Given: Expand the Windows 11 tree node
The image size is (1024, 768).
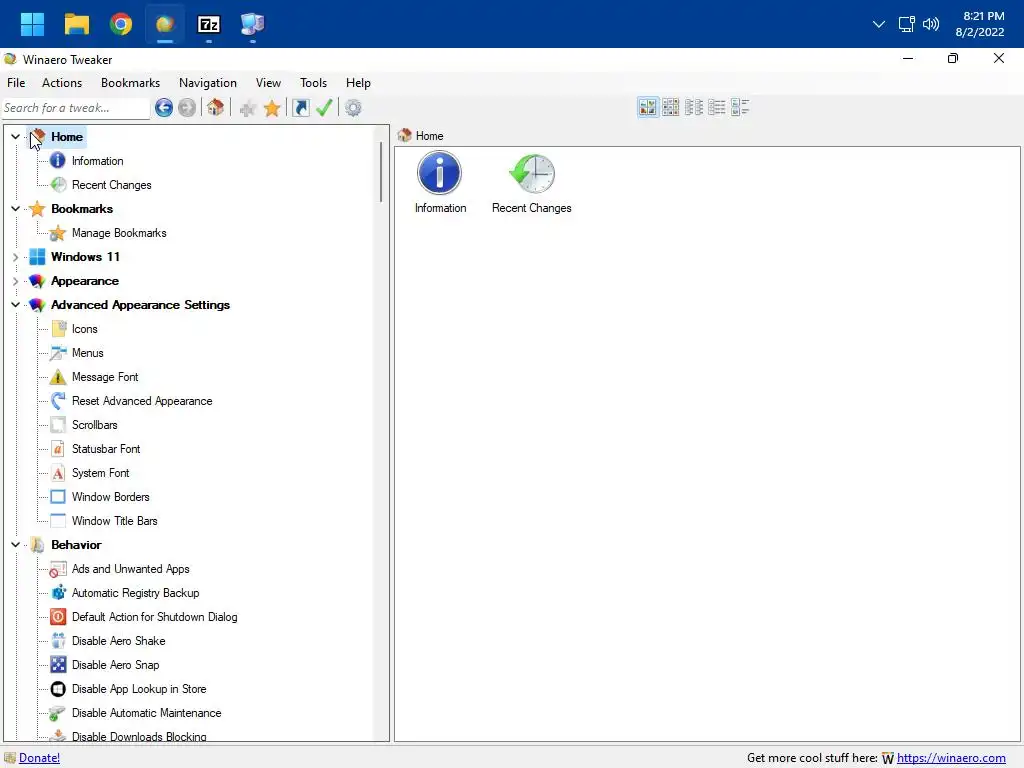Looking at the screenshot, I should coord(15,257).
